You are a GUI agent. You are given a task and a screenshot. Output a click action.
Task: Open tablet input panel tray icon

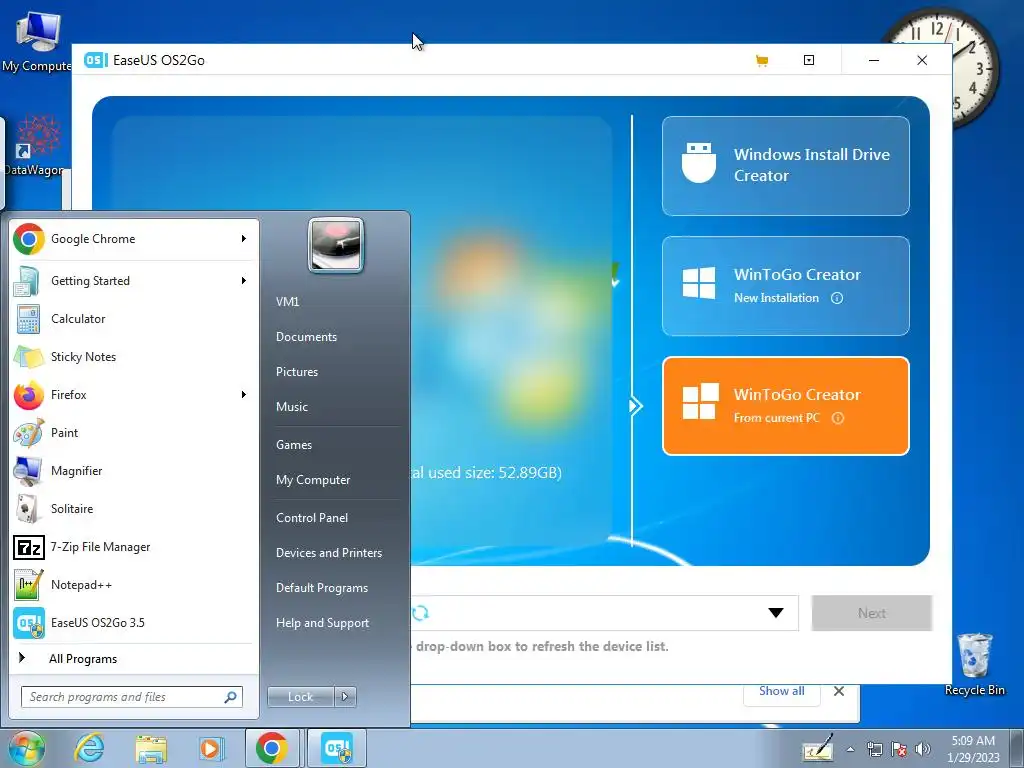tap(818, 748)
